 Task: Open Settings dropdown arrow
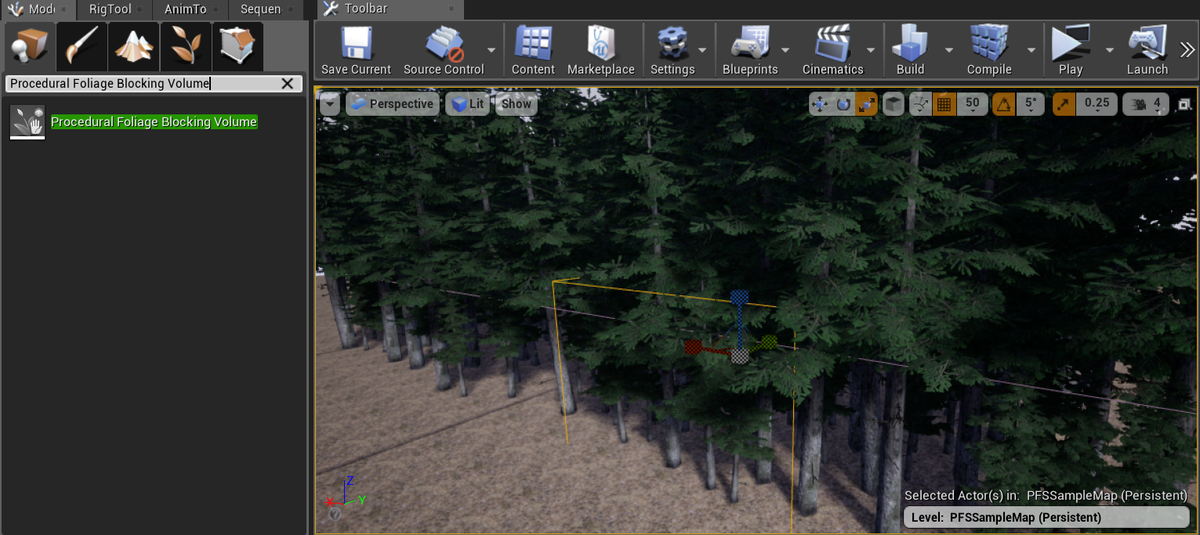[x=703, y=50]
